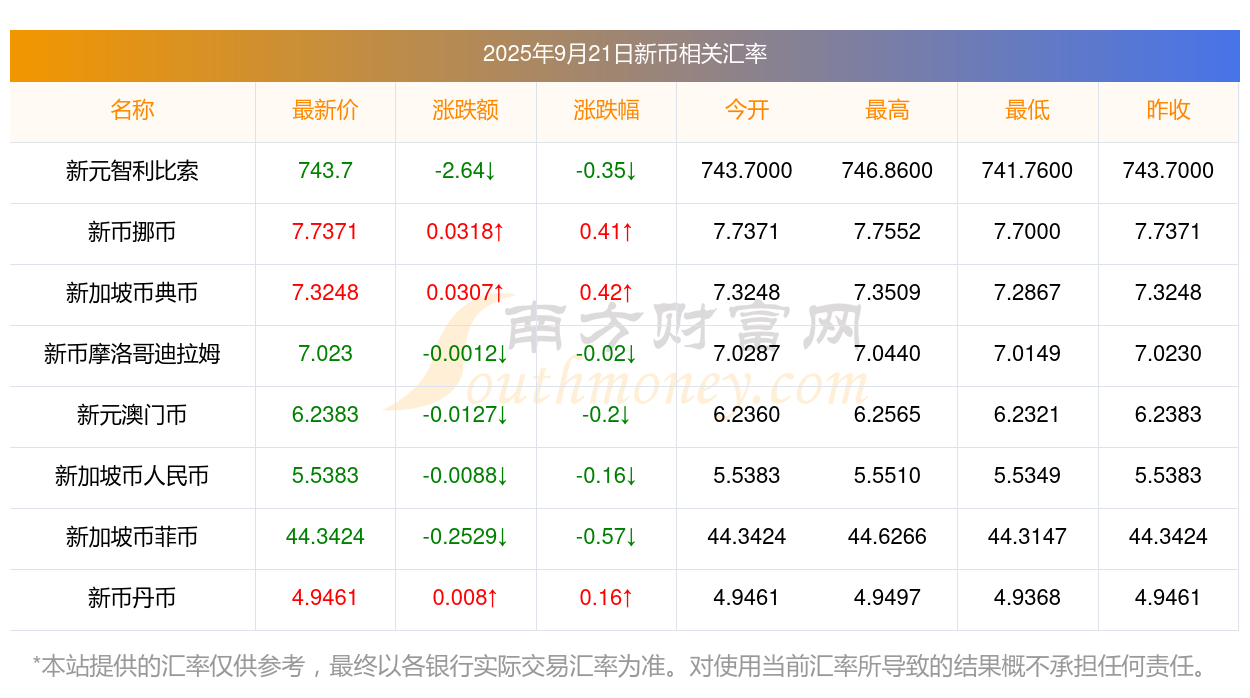Click the open value 7.0287
1250x698 pixels.
point(747,354)
